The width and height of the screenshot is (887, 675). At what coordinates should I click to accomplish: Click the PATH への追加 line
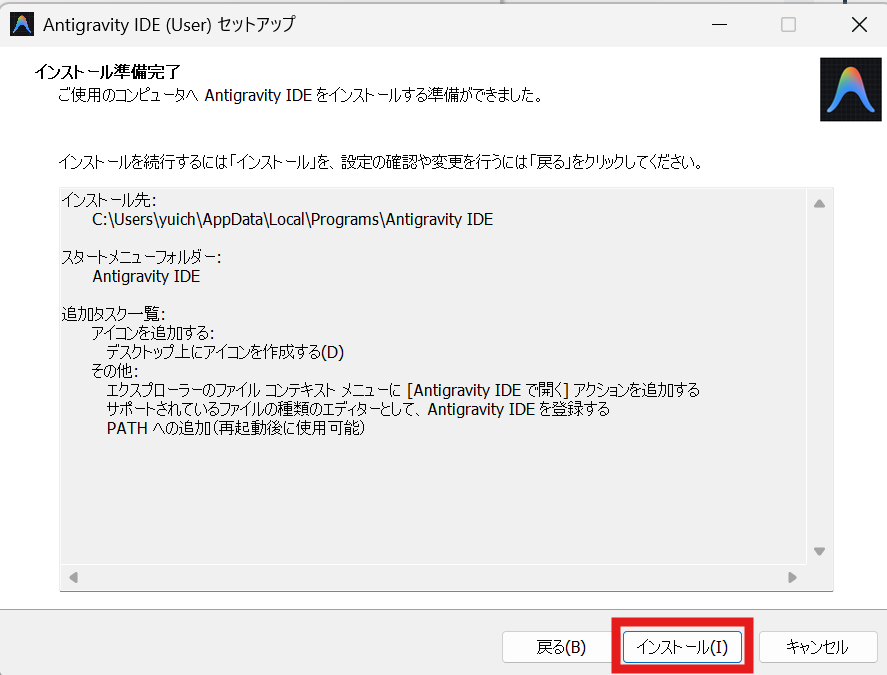tap(236, 428)
